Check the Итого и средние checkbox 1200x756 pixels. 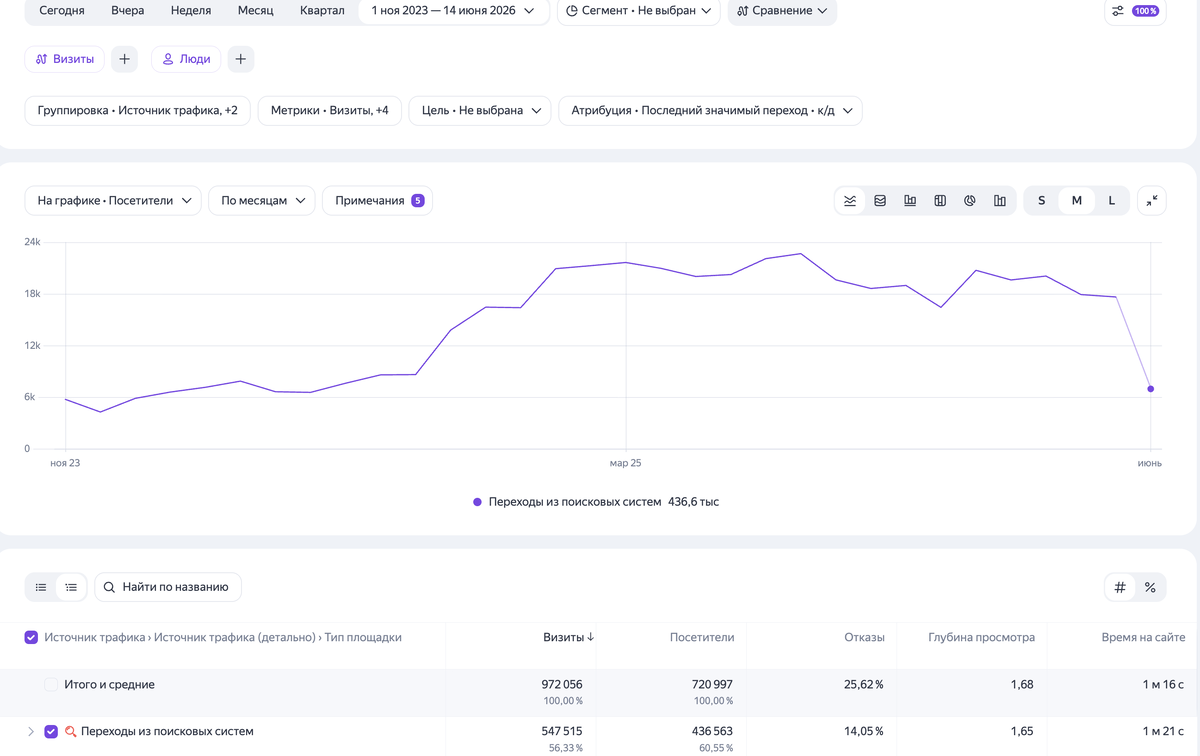click(x=51, y=685)
